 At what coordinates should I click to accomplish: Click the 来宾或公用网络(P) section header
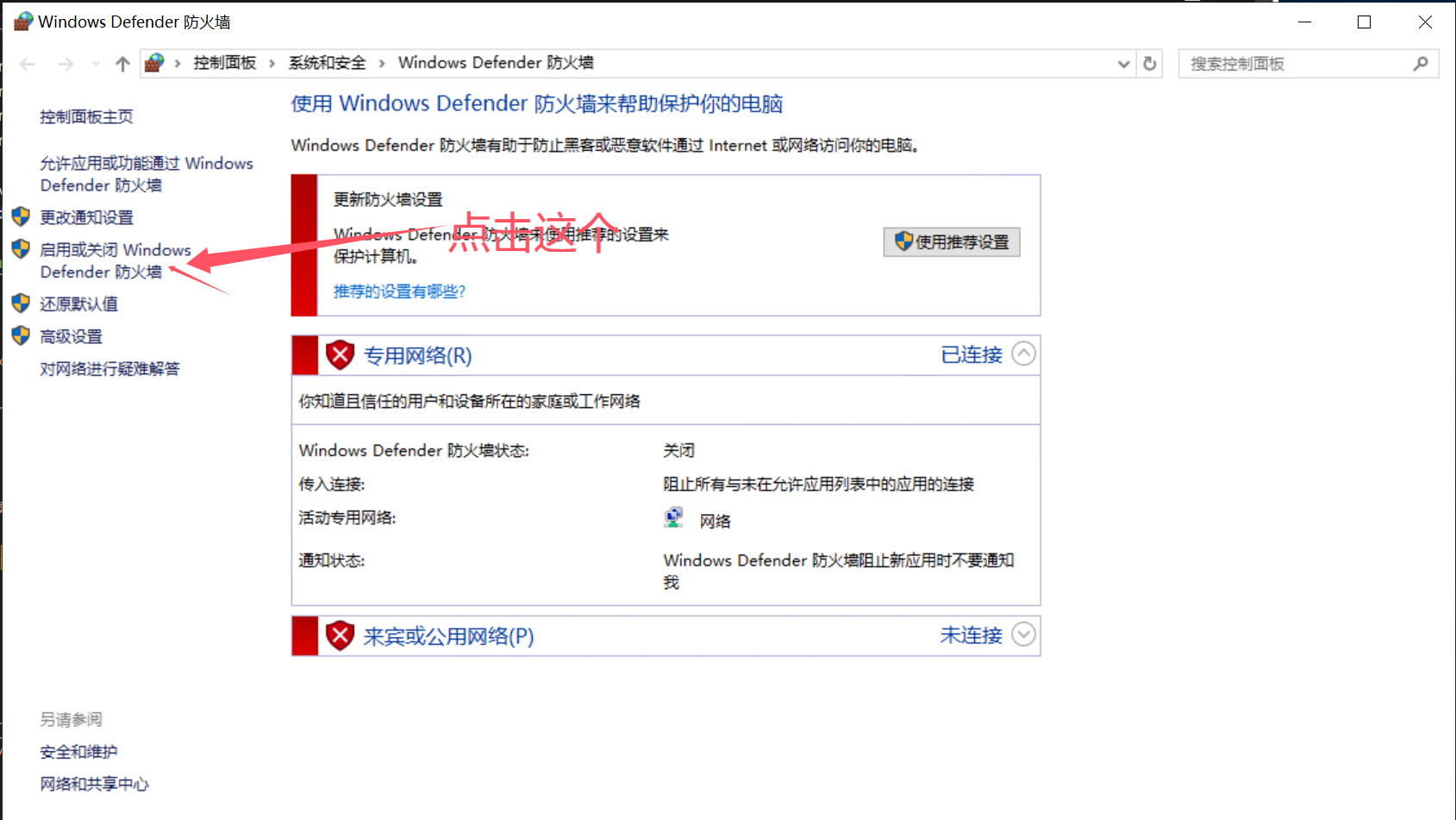448,636
